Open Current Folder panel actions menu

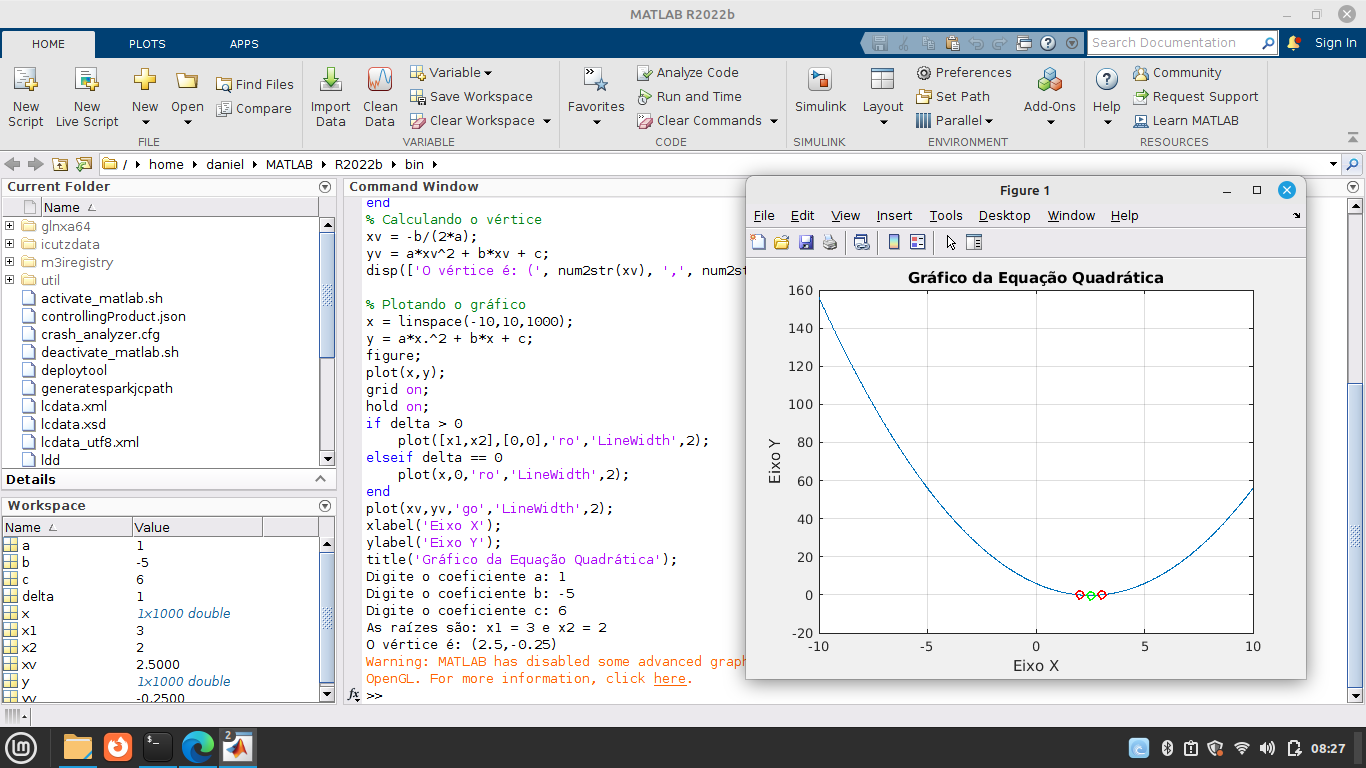coord(324,187)
